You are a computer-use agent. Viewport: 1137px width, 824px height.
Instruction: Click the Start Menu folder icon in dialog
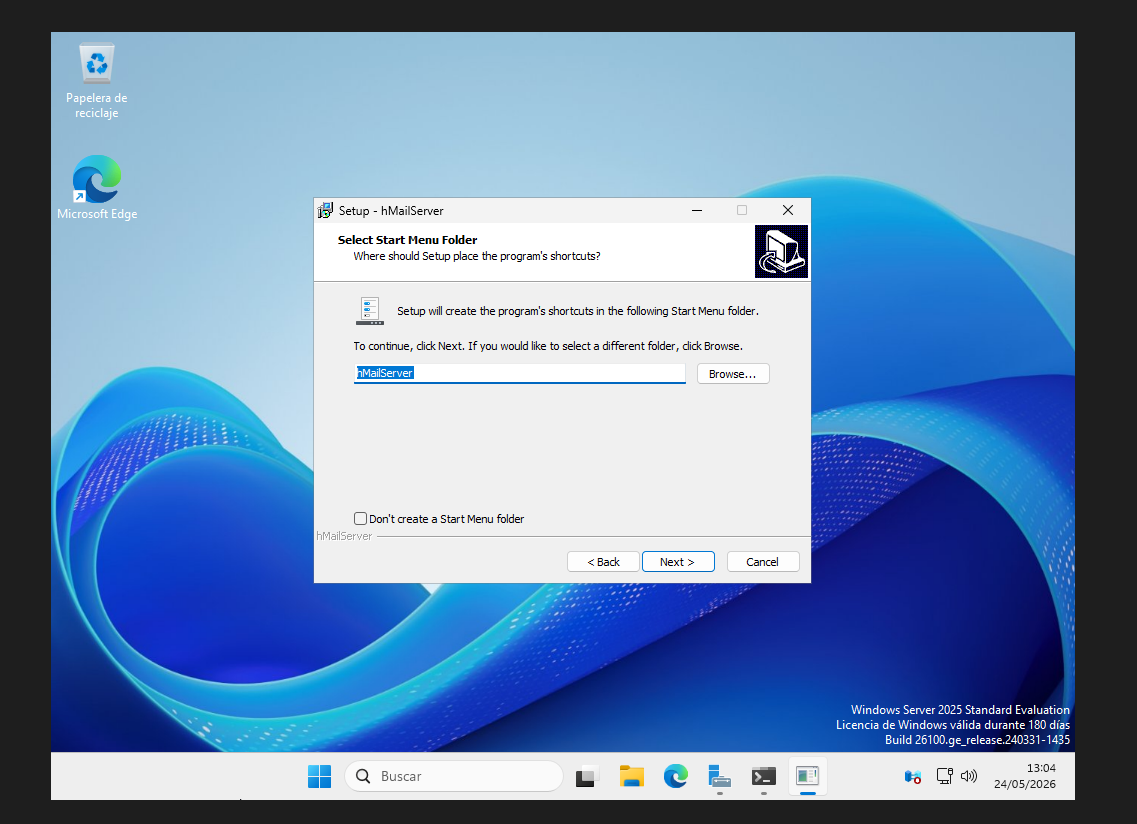point(370,310)
